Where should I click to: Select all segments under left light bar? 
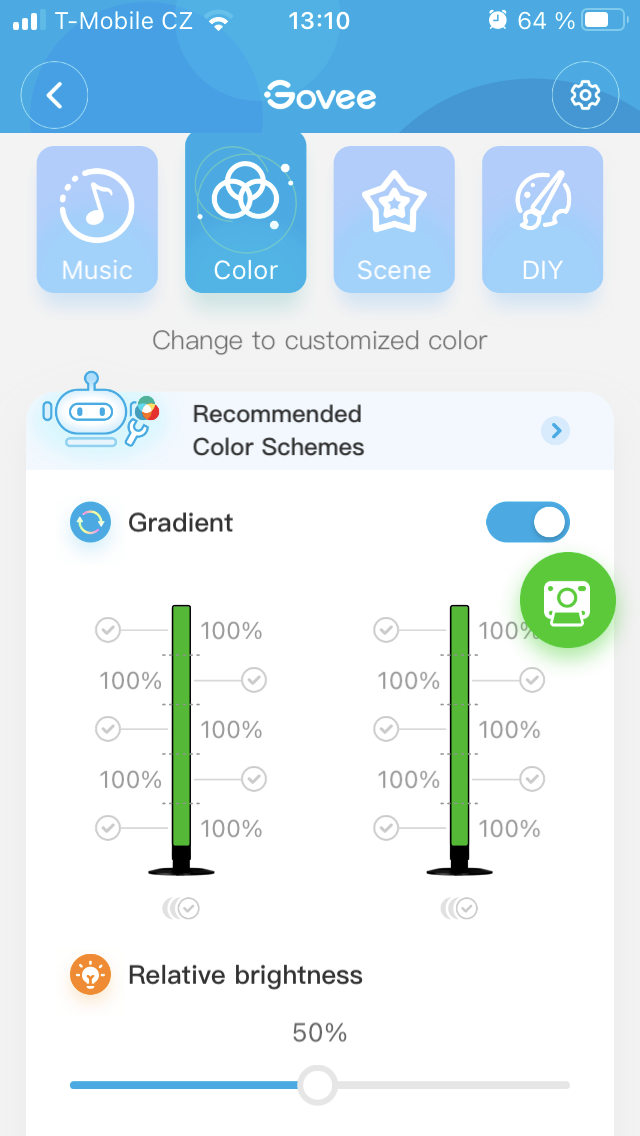point(182,908)
